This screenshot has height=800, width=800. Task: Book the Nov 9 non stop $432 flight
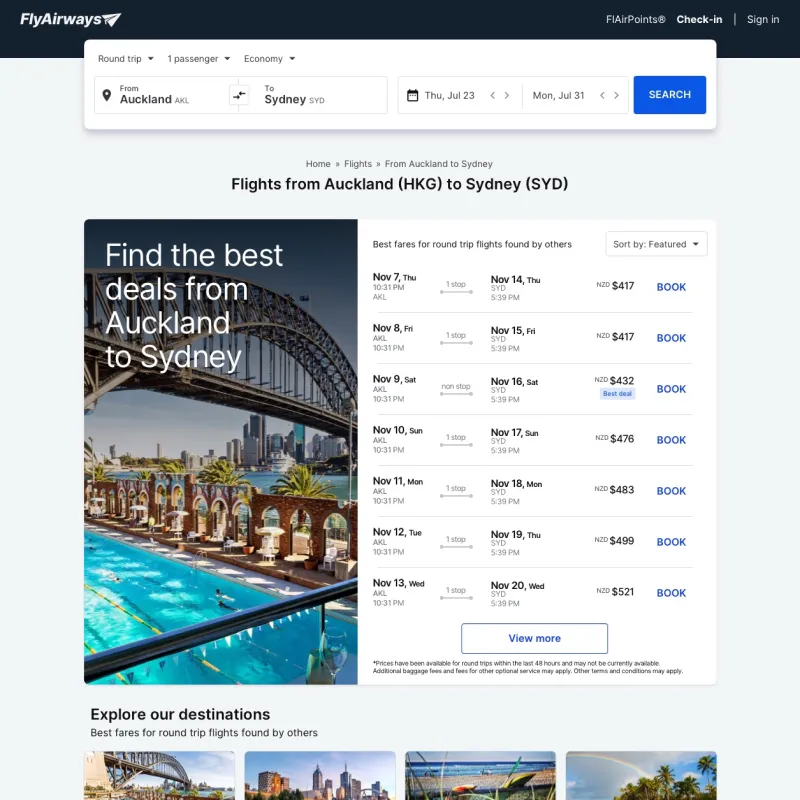(x=671, y=389)
